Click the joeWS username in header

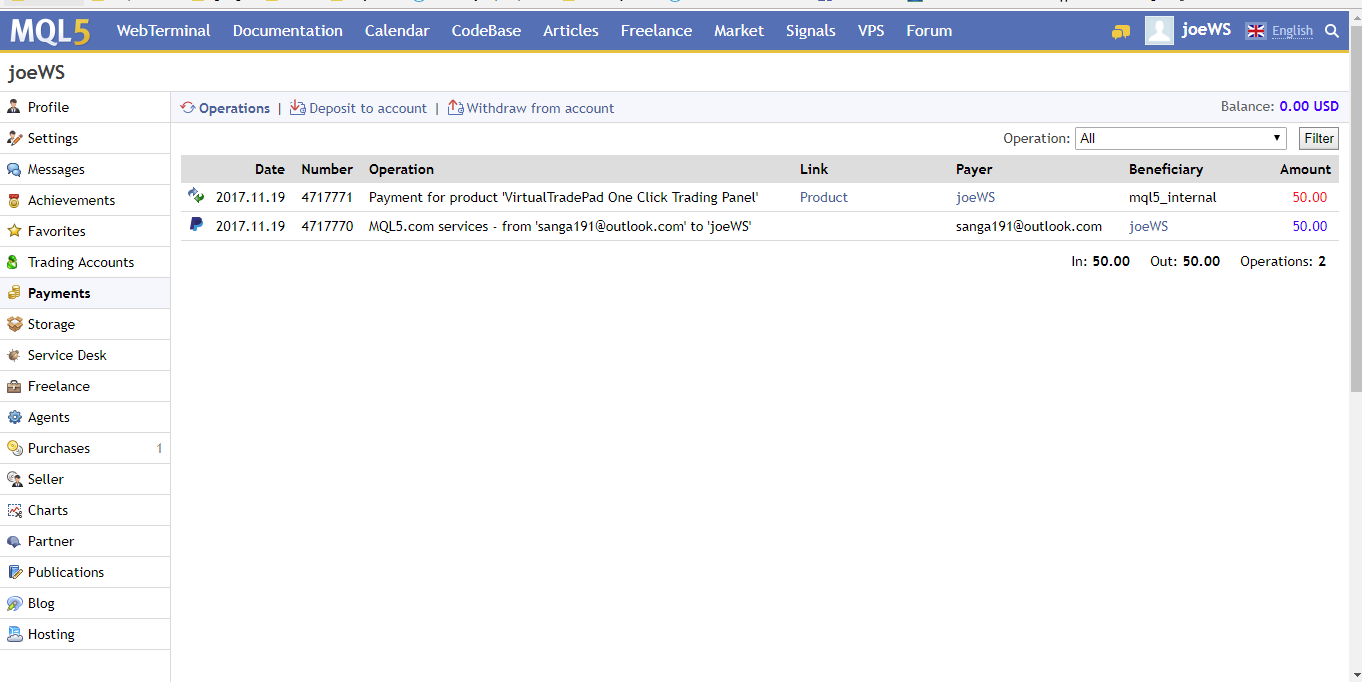tap(1206, 30)
